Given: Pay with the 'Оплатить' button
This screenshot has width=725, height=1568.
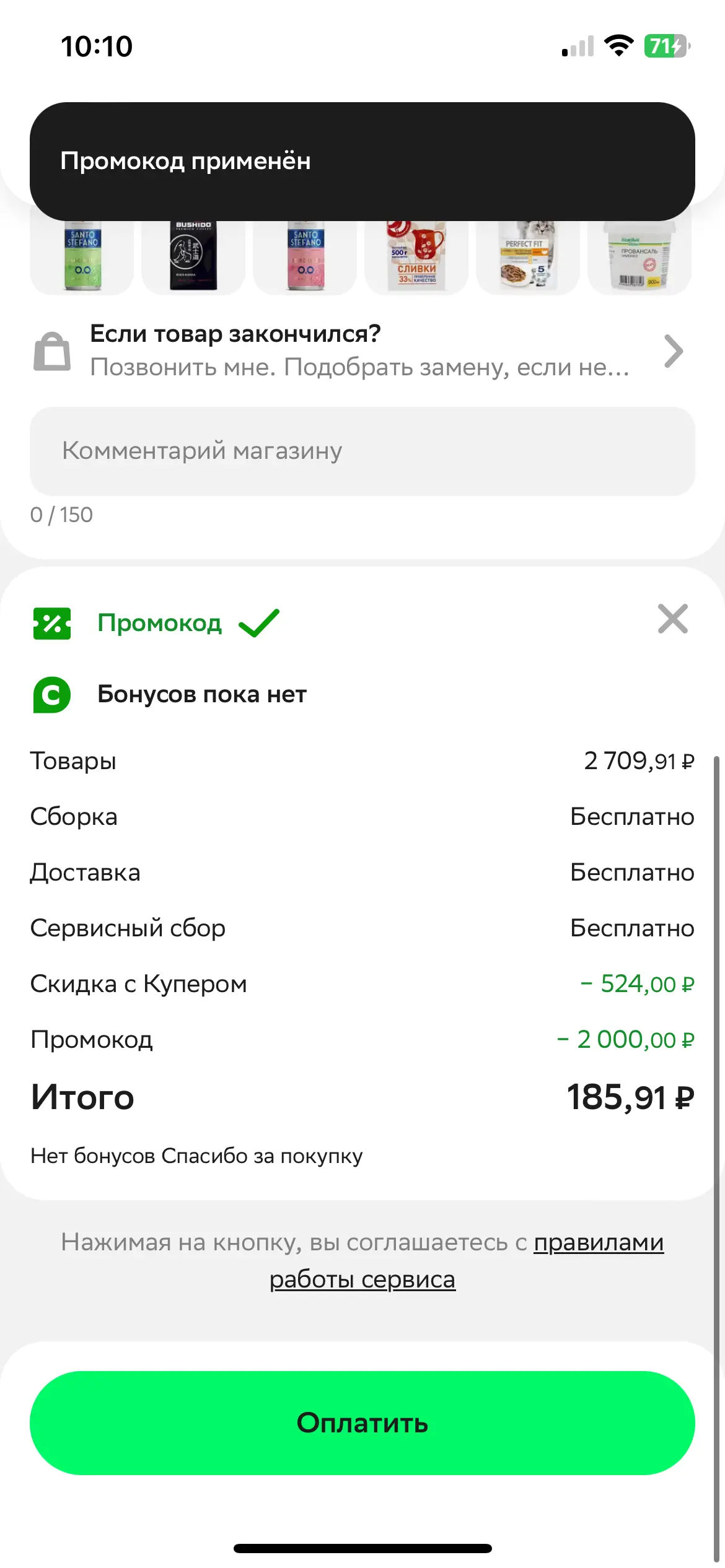Looking at the screenshot, I should coord(362,1422).
